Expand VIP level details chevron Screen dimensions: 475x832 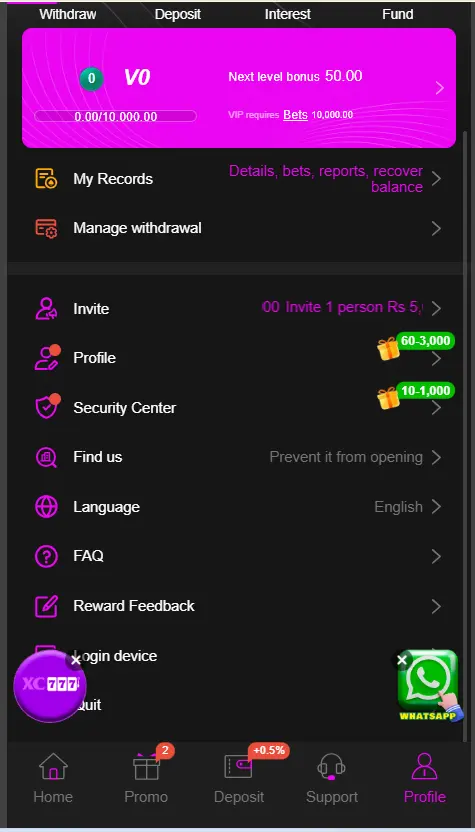439,88
